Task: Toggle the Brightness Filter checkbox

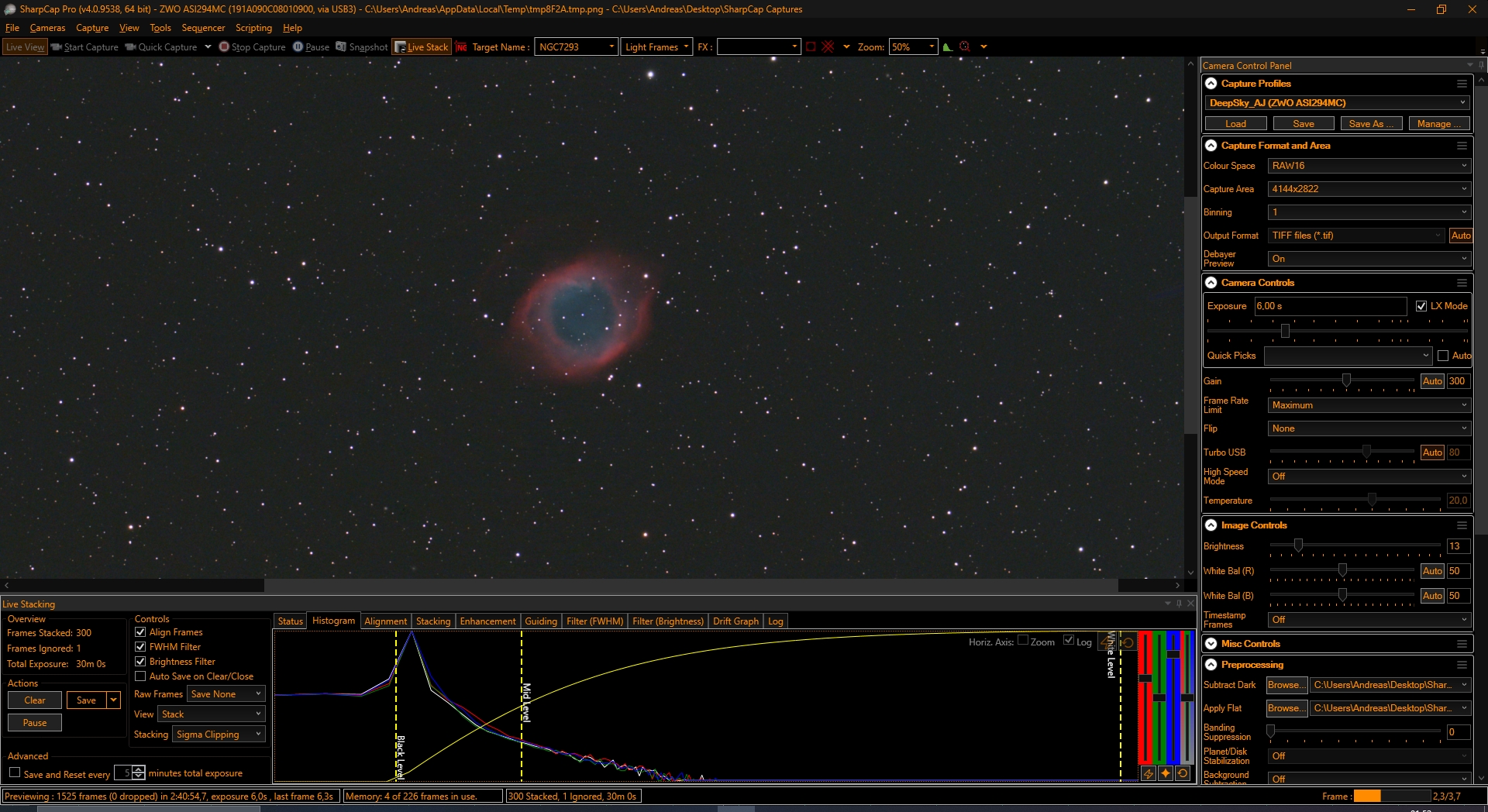Action: [140, 662]
